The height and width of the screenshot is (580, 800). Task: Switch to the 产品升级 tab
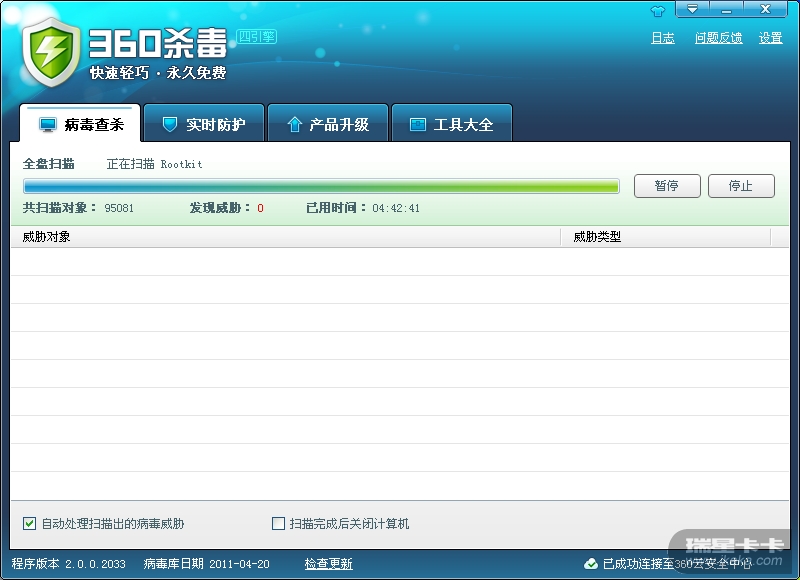[x=328, y=123]
